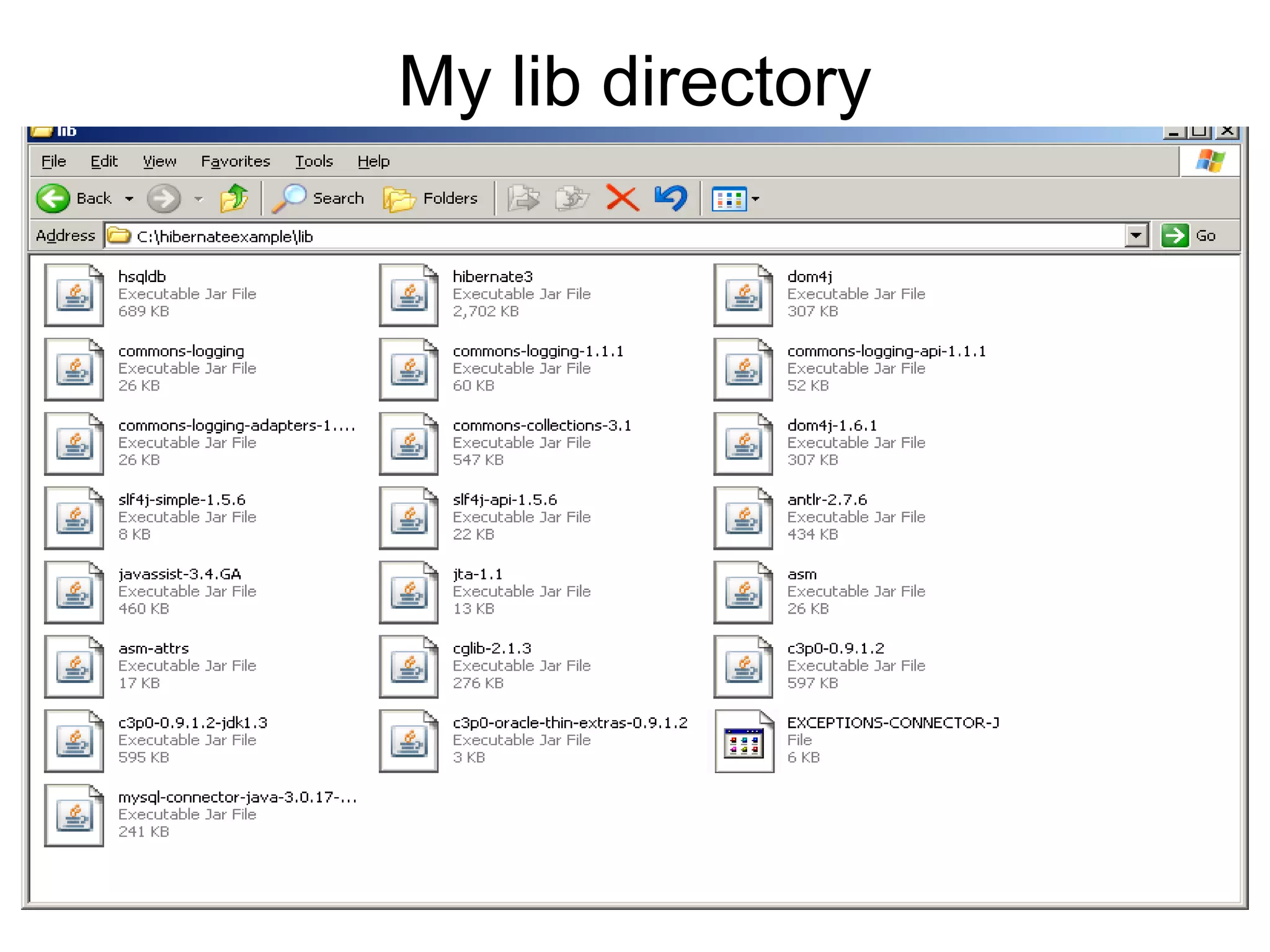Open the Help menu
The image size is (1270, 952).
[x=373, y=161]
